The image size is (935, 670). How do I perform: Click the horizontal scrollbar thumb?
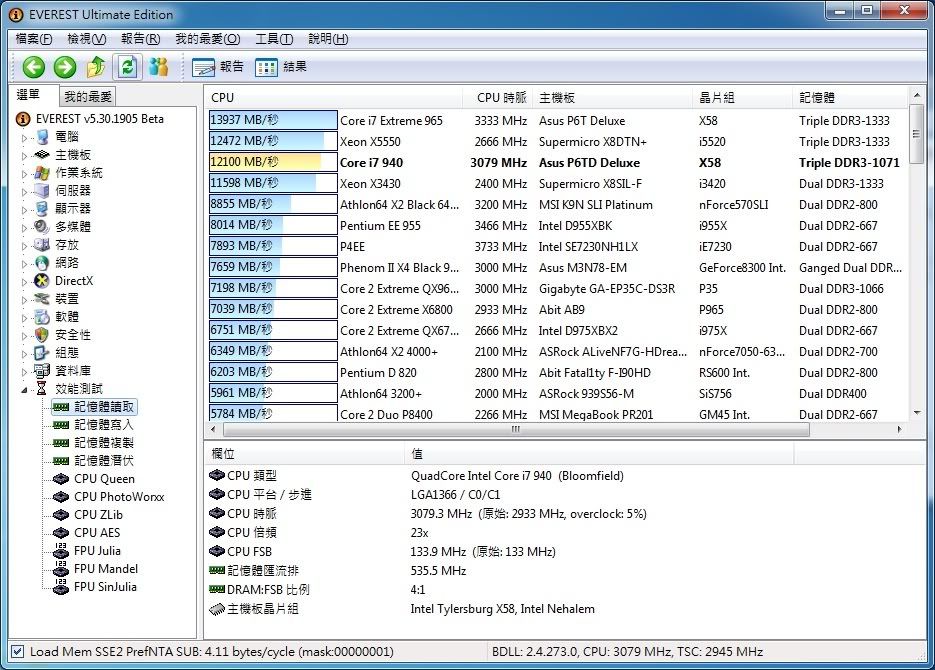[x=516, y=429]
